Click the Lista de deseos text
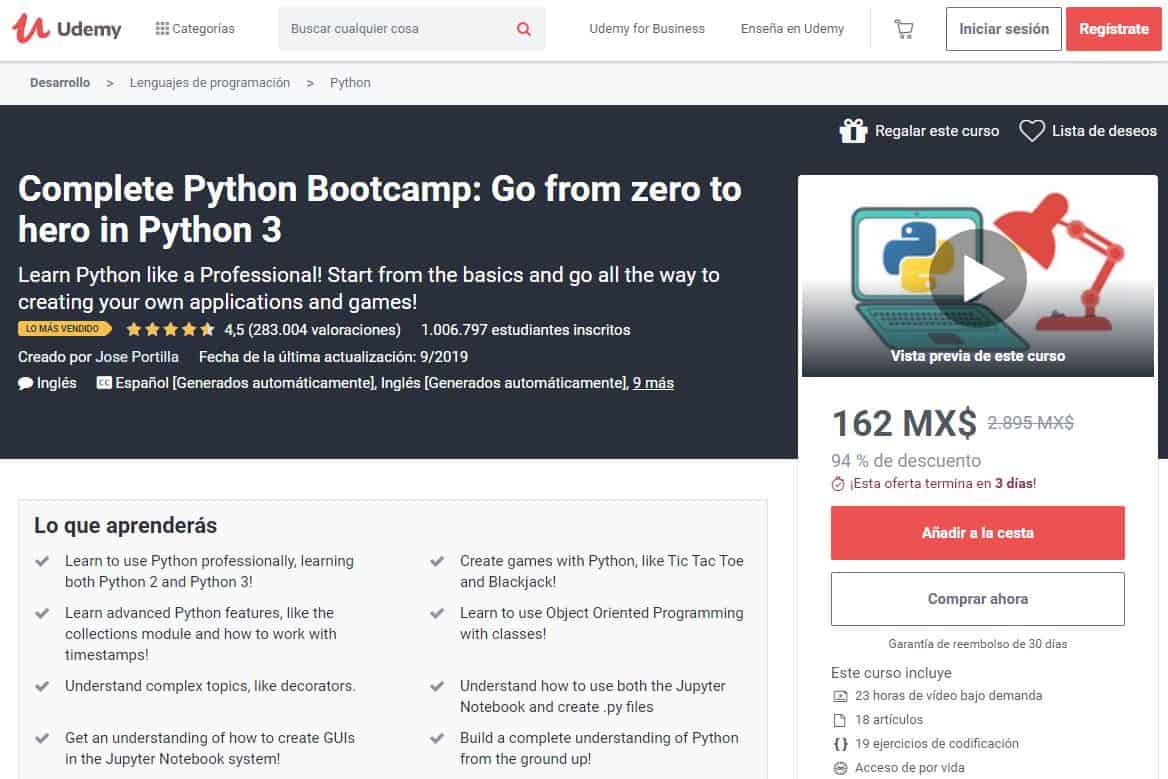 [1104, 131]
